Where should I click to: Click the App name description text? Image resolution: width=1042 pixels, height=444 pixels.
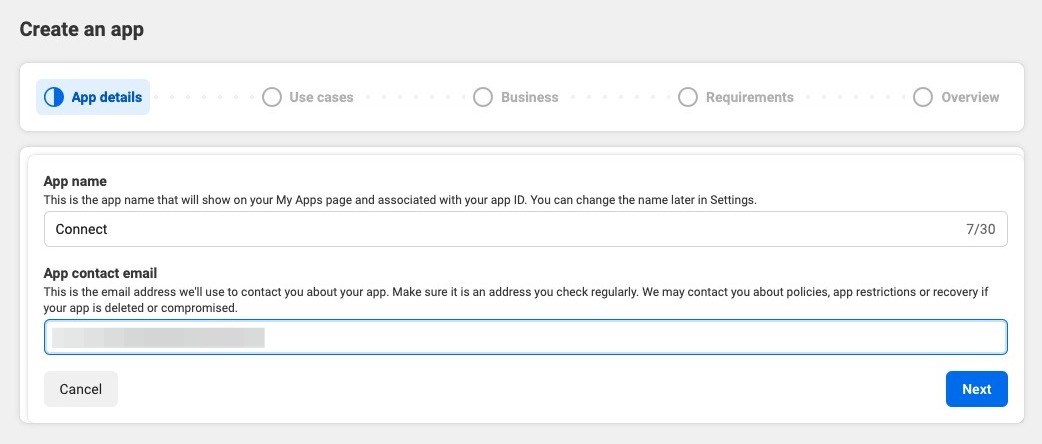tap(400, 199)
